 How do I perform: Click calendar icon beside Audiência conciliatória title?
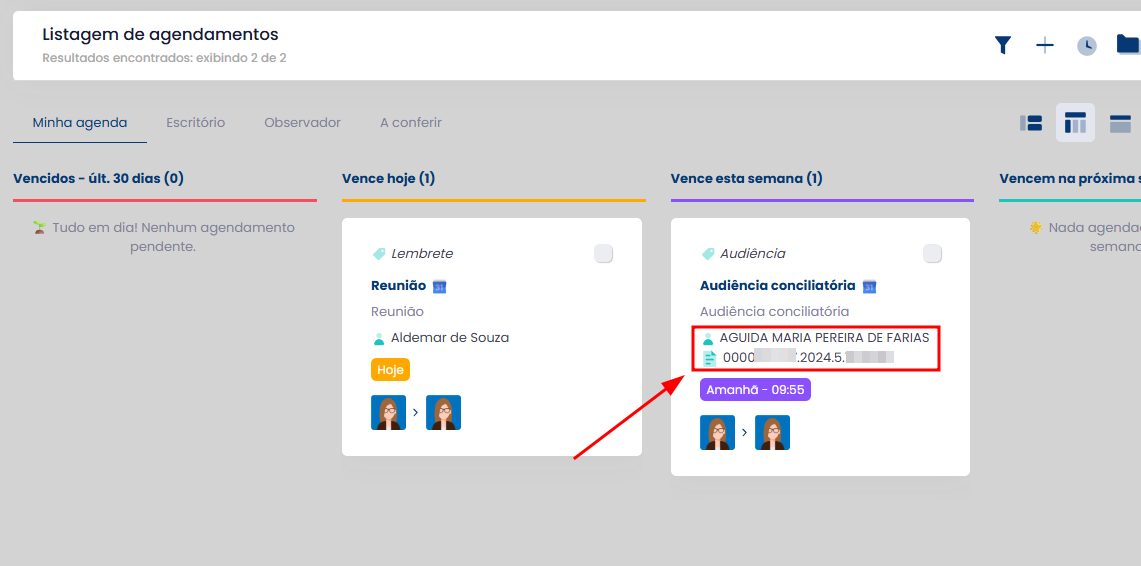pos(869,286)
